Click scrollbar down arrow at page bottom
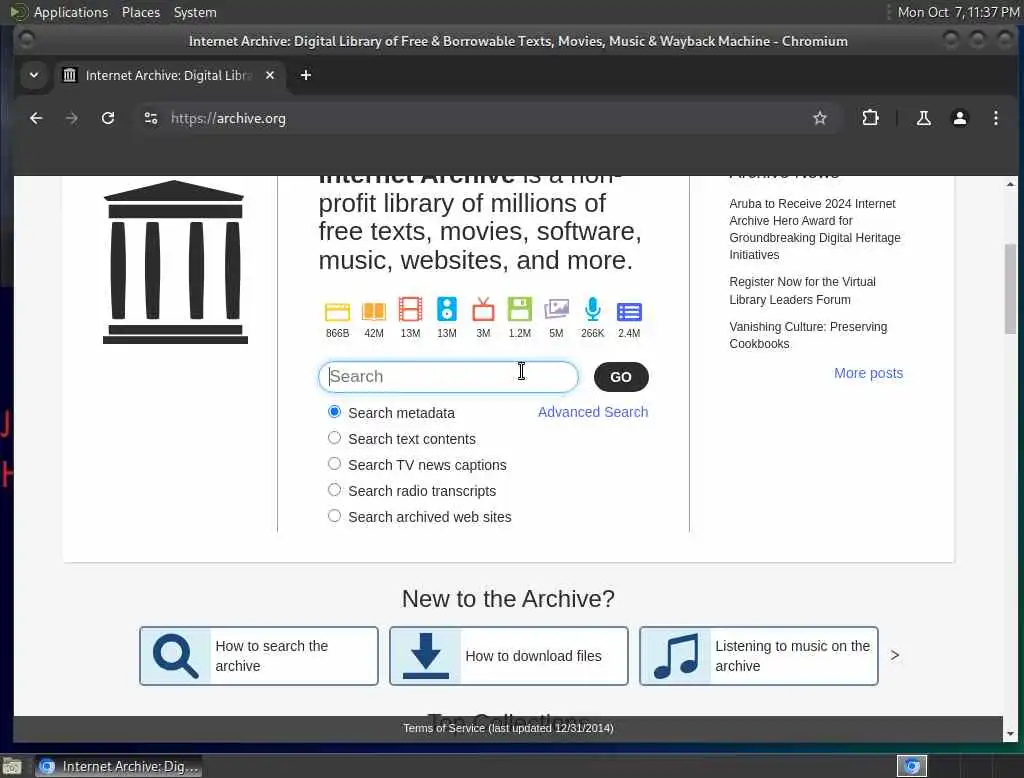Image resolution: width=1024 pixels, height=778 pixels. pyautogui.click(x=1010, y=734)
